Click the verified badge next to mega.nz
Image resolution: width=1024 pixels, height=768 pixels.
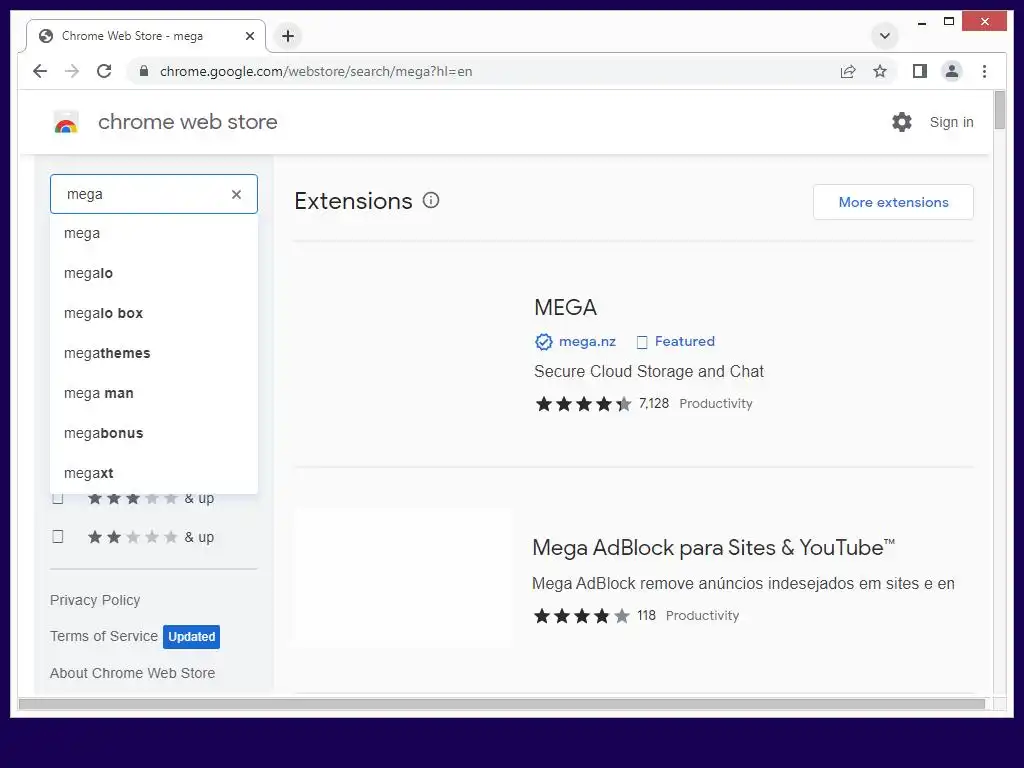[543, 342]
